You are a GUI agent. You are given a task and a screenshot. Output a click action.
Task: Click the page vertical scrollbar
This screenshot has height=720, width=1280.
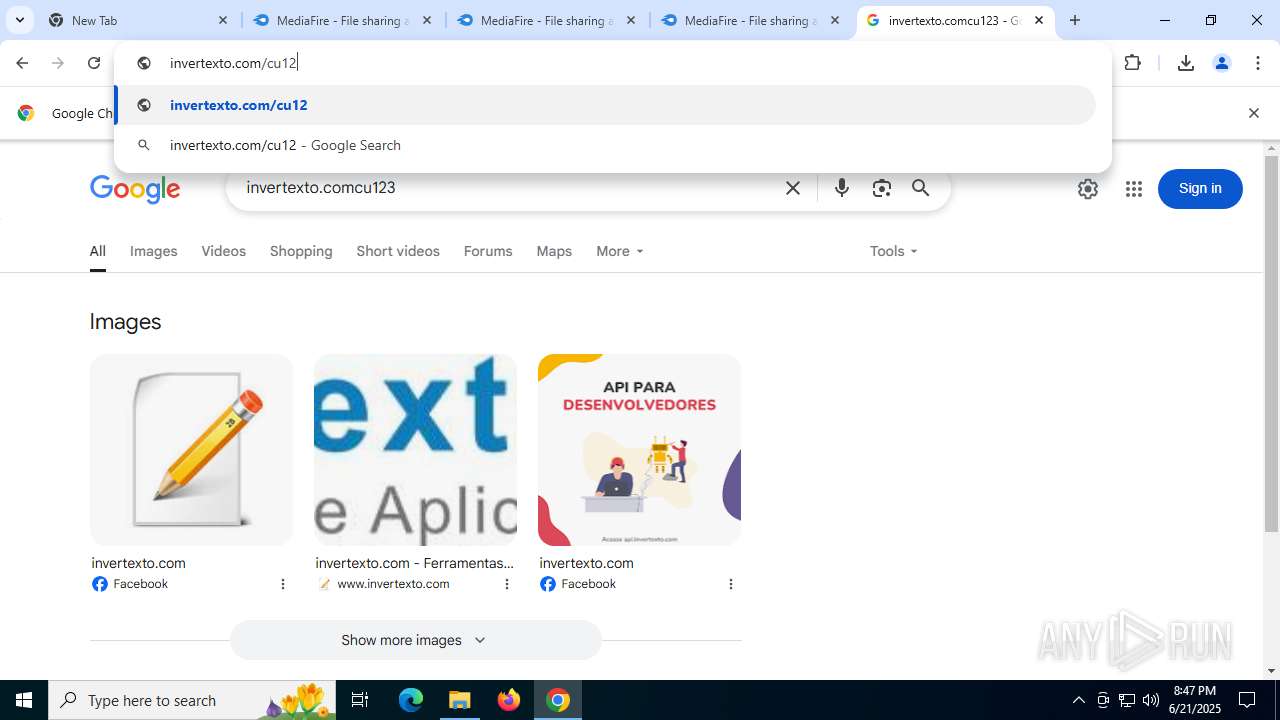1272,345
